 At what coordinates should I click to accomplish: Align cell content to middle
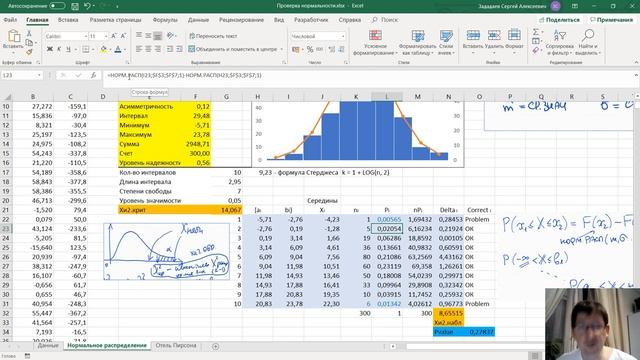[148, 36]
